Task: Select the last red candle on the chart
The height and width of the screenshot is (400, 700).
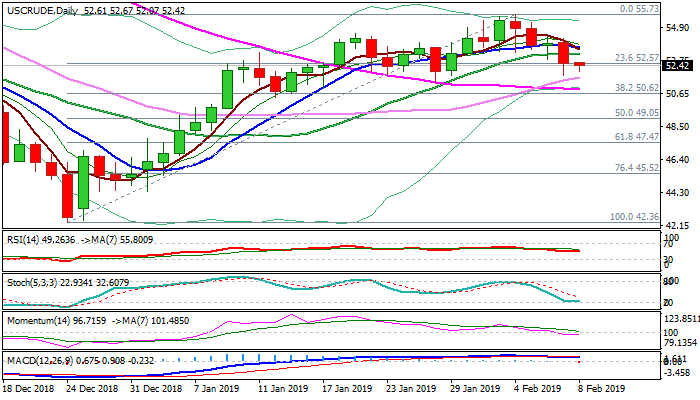Action: pos(580,65)
